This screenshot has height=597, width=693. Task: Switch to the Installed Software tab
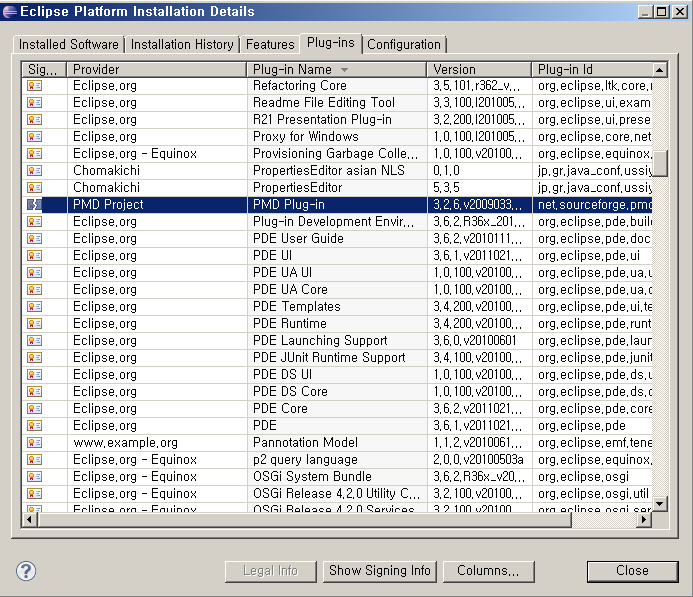(69, 45)
